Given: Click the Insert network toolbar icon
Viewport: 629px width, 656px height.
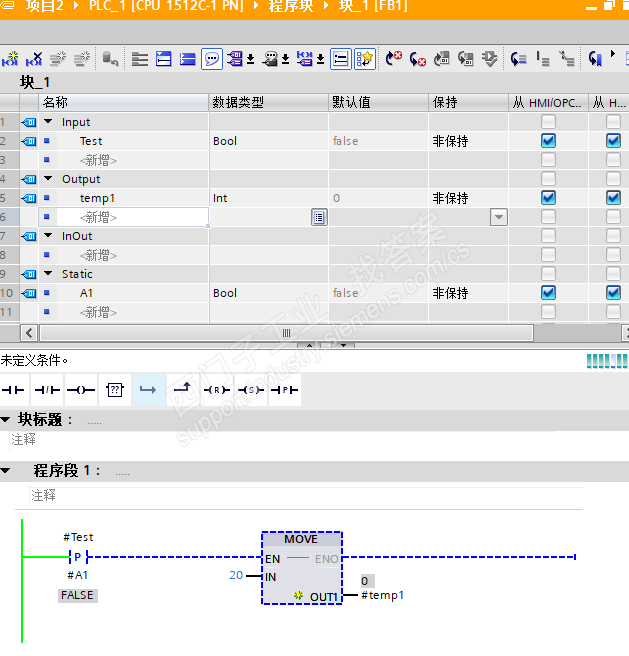Looking at the screenshot, I should (x=10, y=59).
